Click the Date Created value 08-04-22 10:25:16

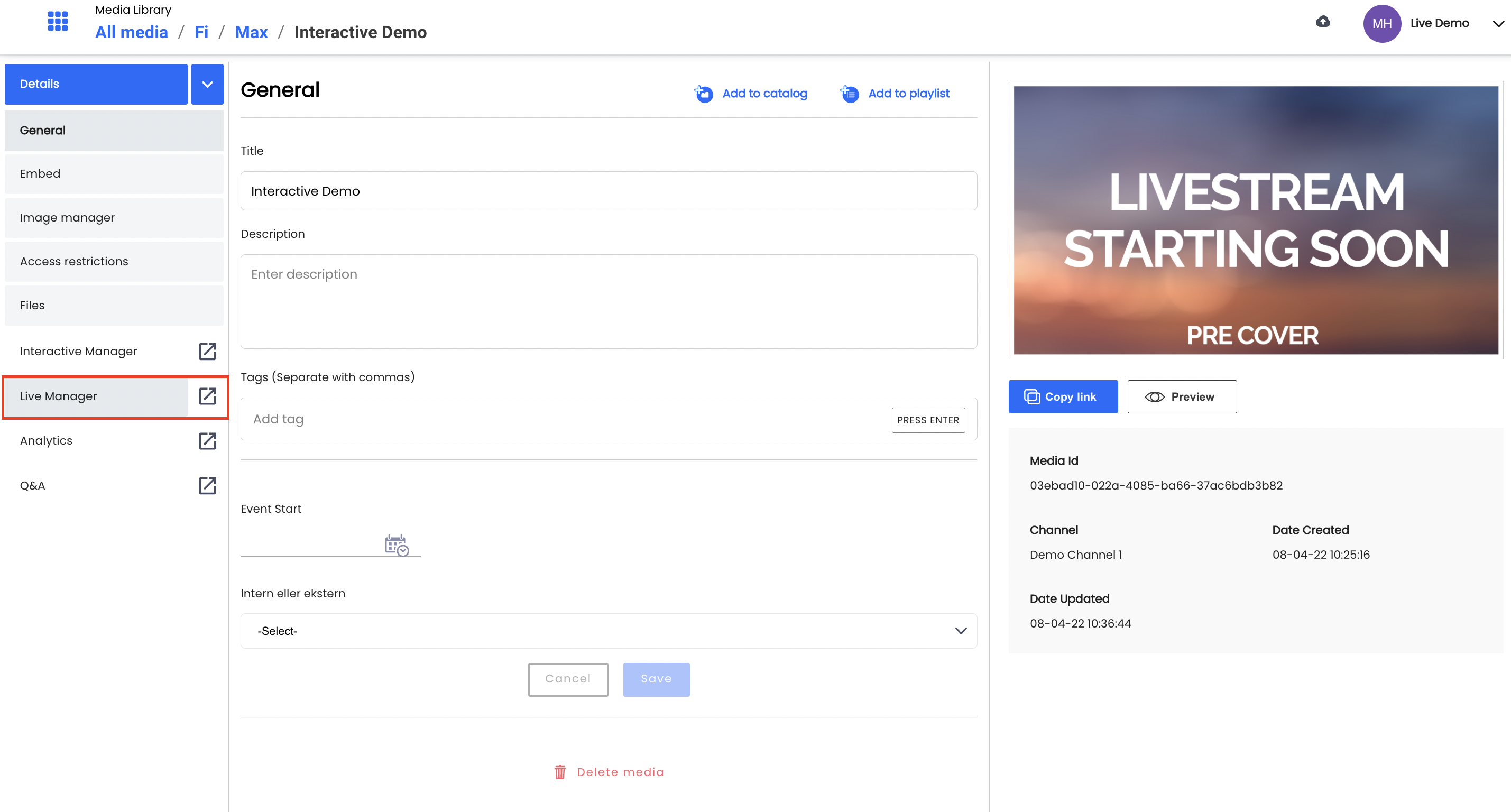click(1321, 555)
